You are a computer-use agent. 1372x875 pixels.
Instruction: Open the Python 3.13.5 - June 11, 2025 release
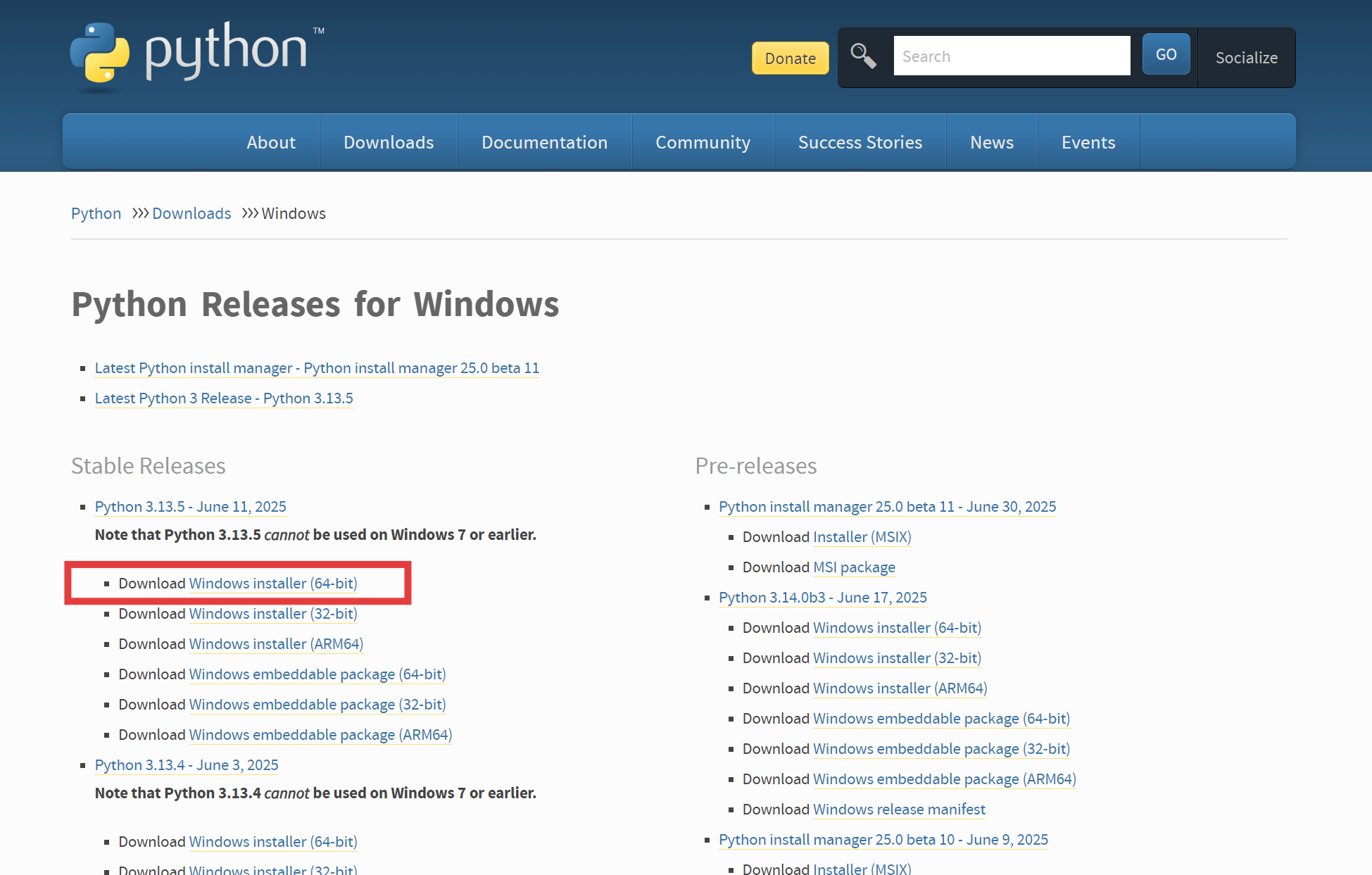tap(190, 507)
